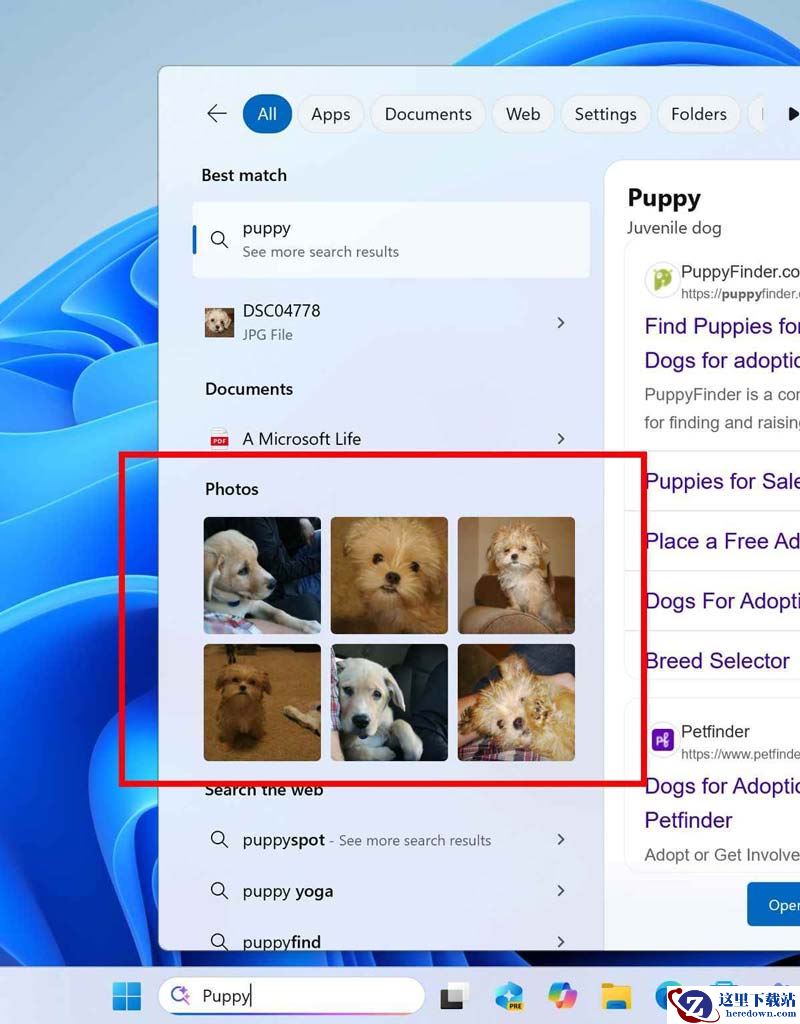The width and height of the screenshot is (800, 1024).
Task: Expand A Microsoft Life result chevron
Action: (560, 439)
